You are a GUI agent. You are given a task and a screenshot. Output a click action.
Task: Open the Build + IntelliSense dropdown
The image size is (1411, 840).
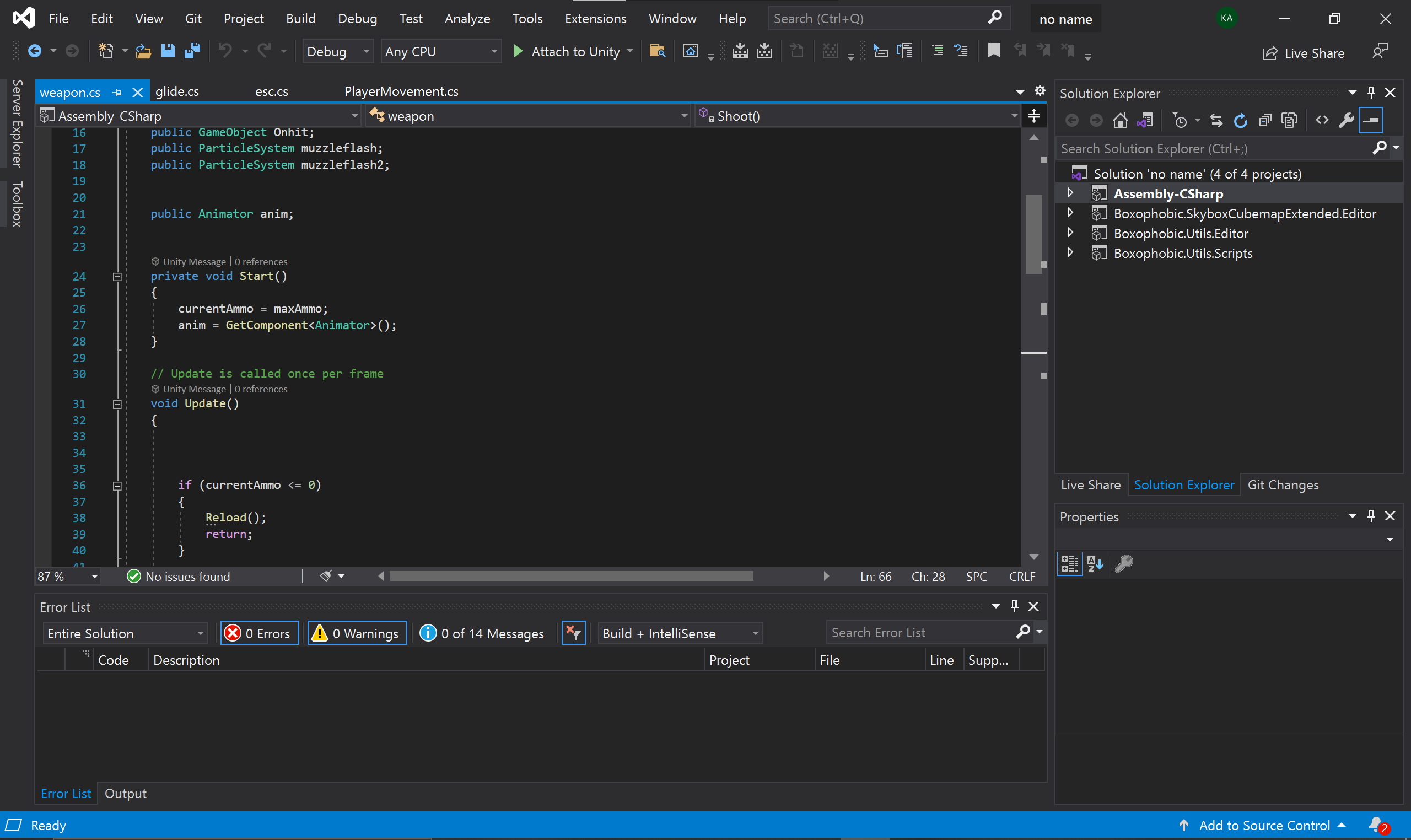click(680, 633)
